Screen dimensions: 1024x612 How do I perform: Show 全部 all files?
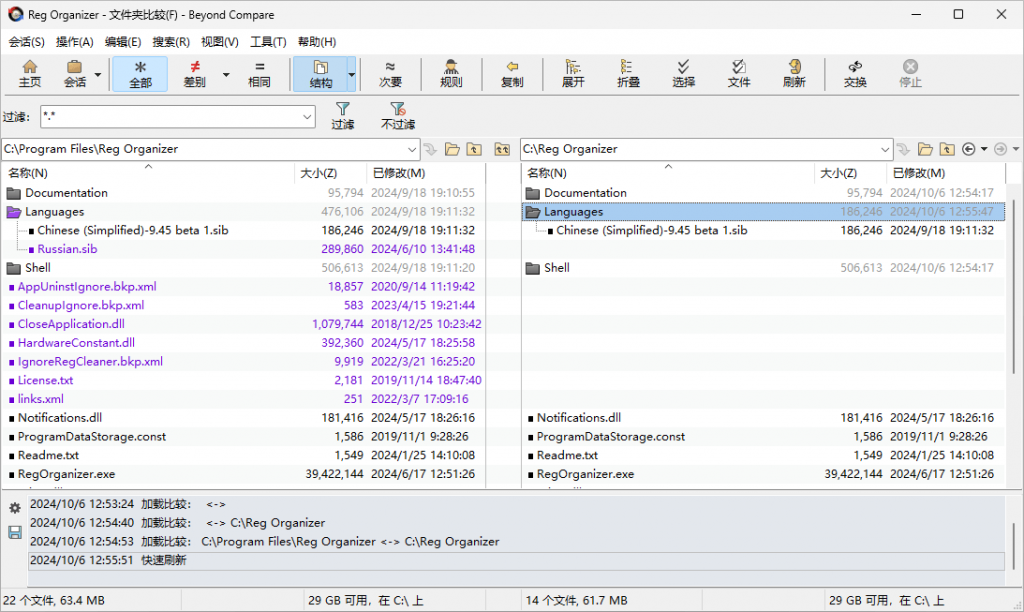point(140,74)
